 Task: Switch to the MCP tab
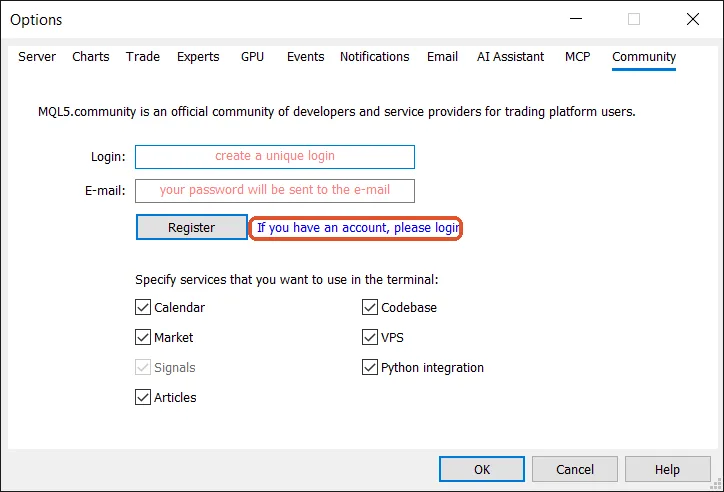click(x=578, y=57)
